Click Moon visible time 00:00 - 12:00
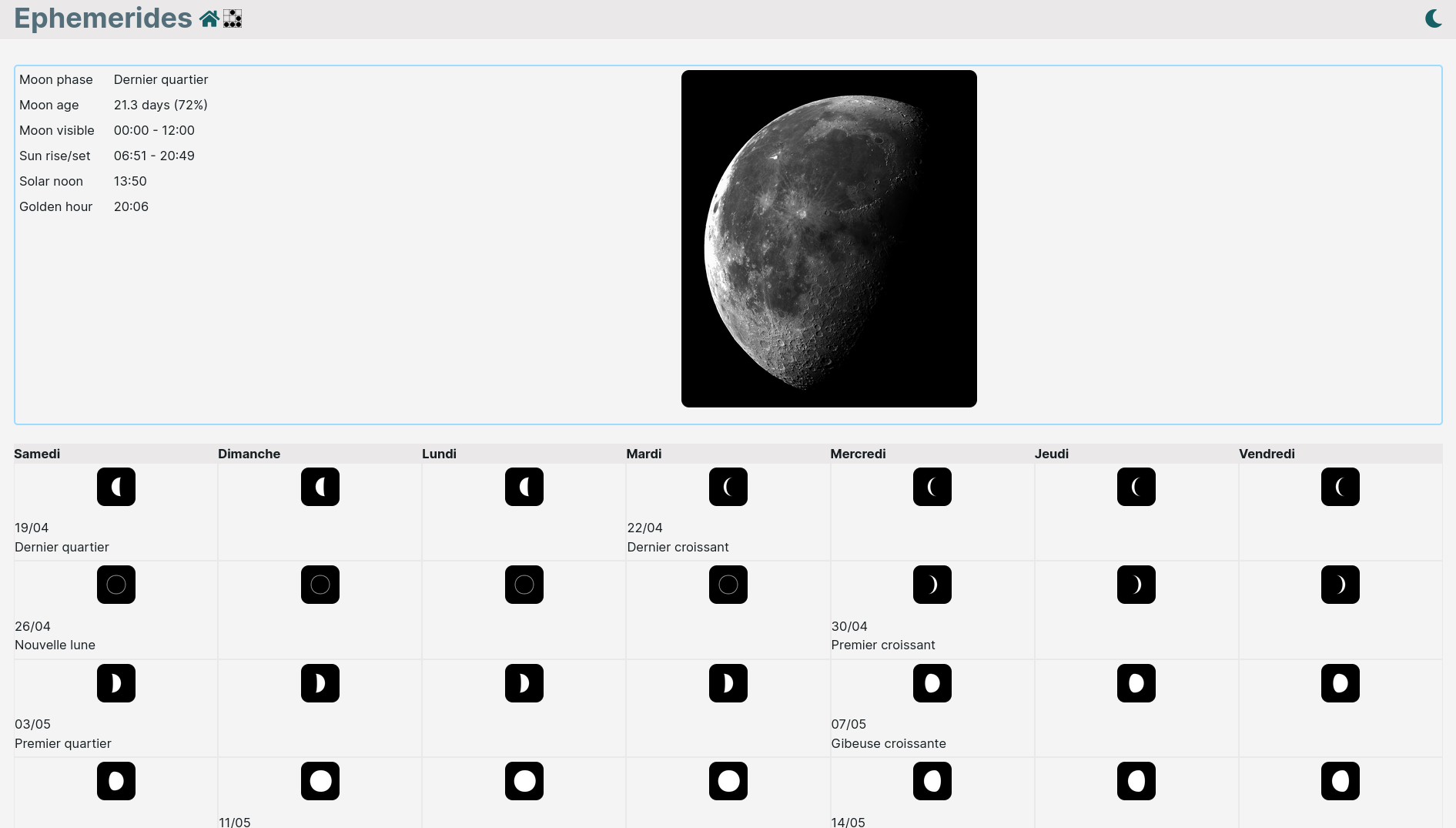Image resolution: width=1456 pixels, height=828 pixels. tap(154, 130)
